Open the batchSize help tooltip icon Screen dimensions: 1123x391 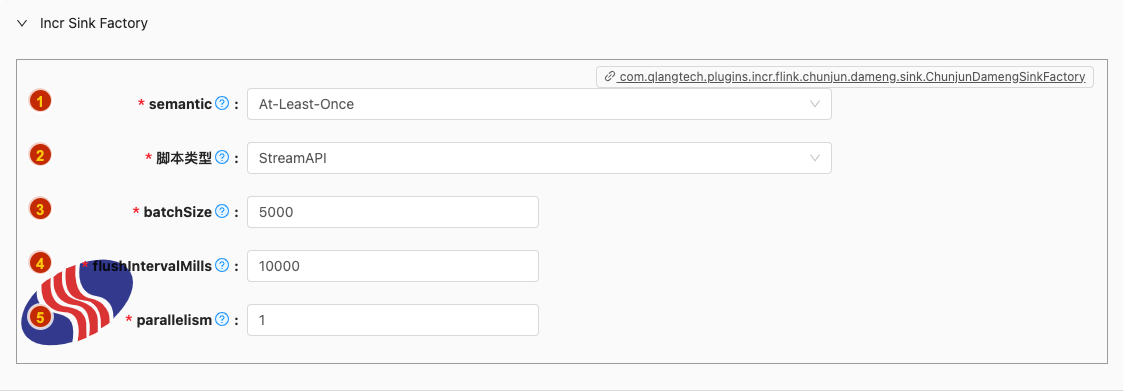(222, 212)
